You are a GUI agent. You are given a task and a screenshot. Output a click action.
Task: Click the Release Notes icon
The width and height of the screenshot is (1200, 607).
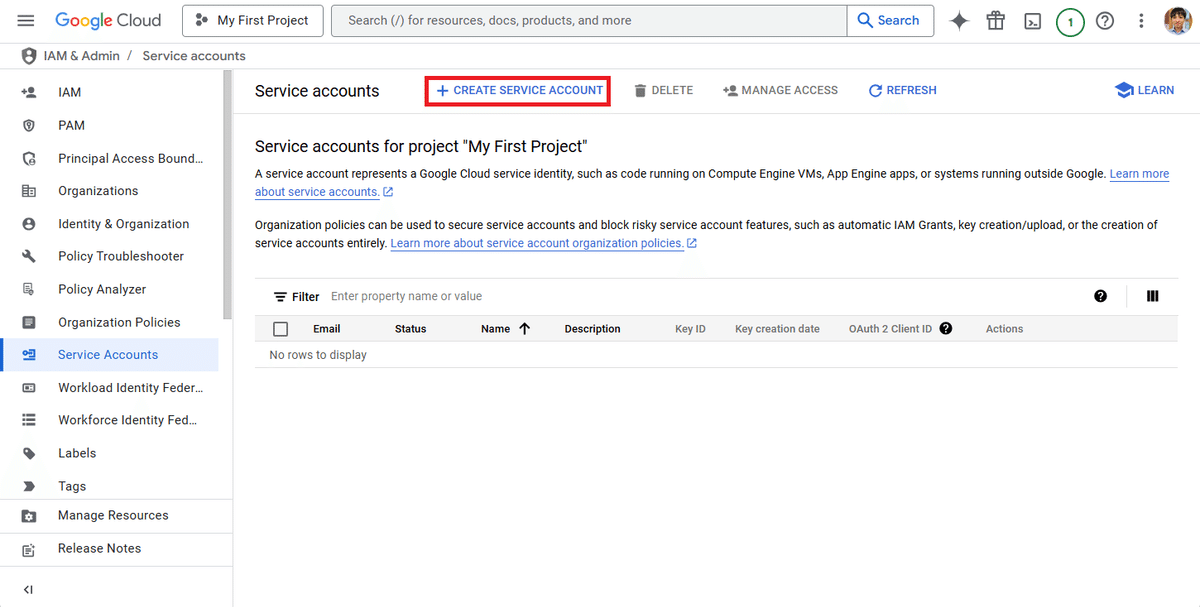click(29, 549)
